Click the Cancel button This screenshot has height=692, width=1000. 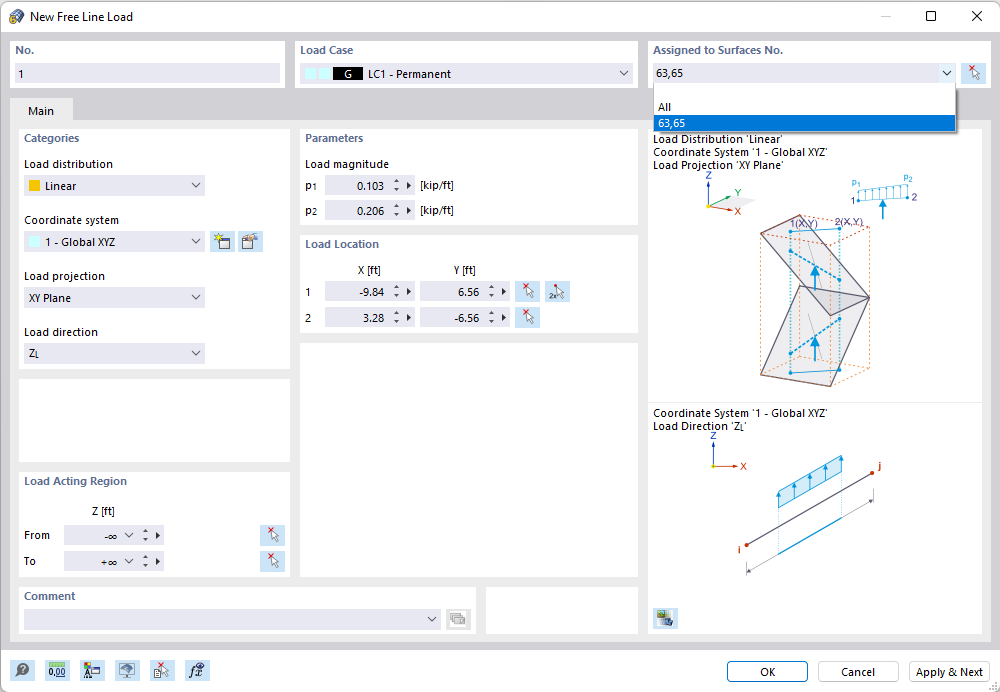[x=858, y=672]
